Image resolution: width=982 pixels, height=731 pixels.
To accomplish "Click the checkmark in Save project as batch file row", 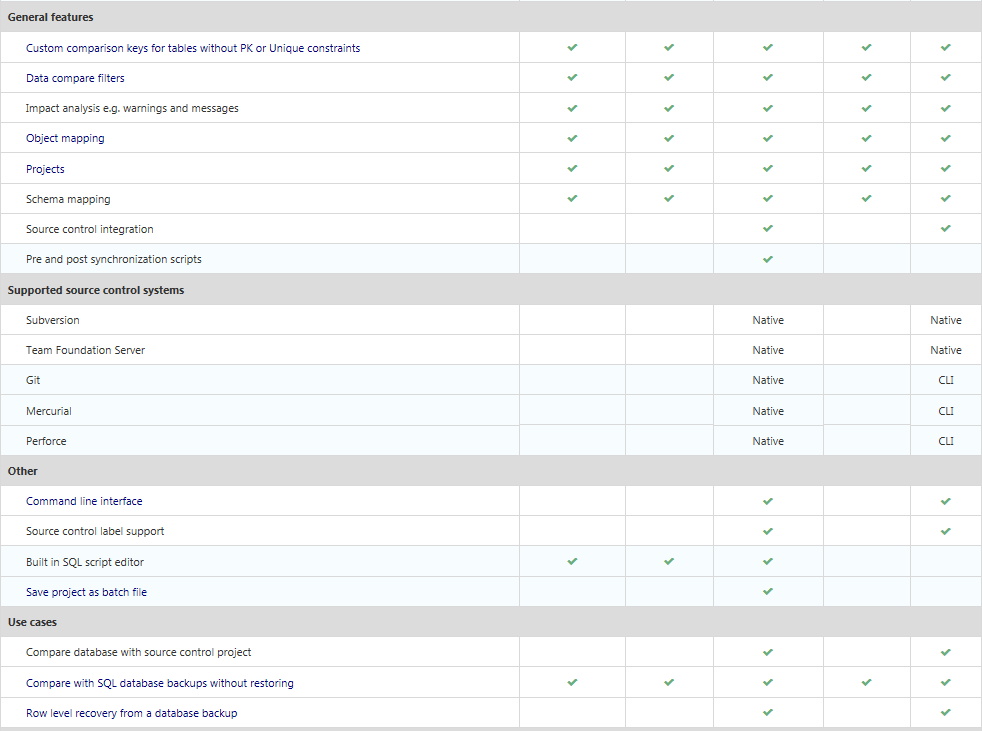I will [x=767, y=592].
